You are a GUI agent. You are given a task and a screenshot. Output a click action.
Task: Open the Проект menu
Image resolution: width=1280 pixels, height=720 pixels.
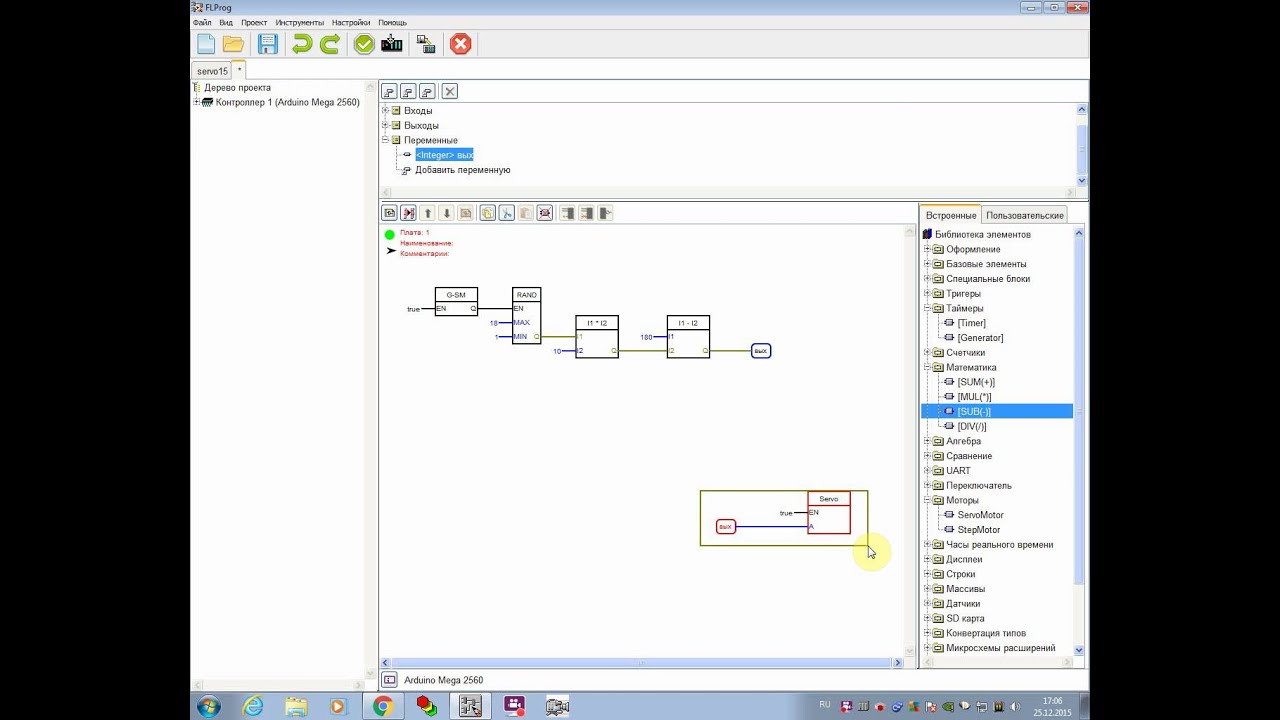coord(254,22)
